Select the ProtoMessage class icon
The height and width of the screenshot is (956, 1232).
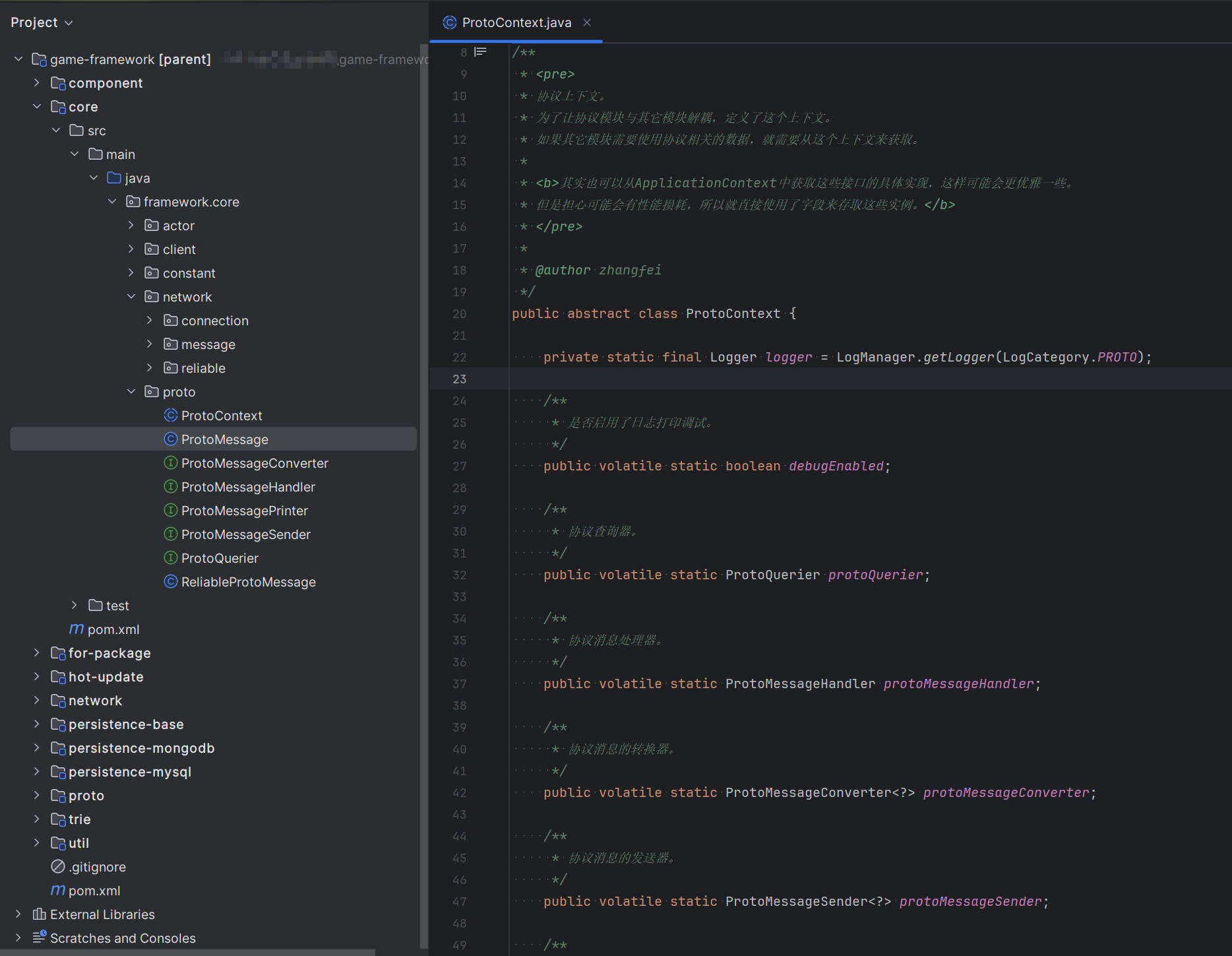(170, 439)
